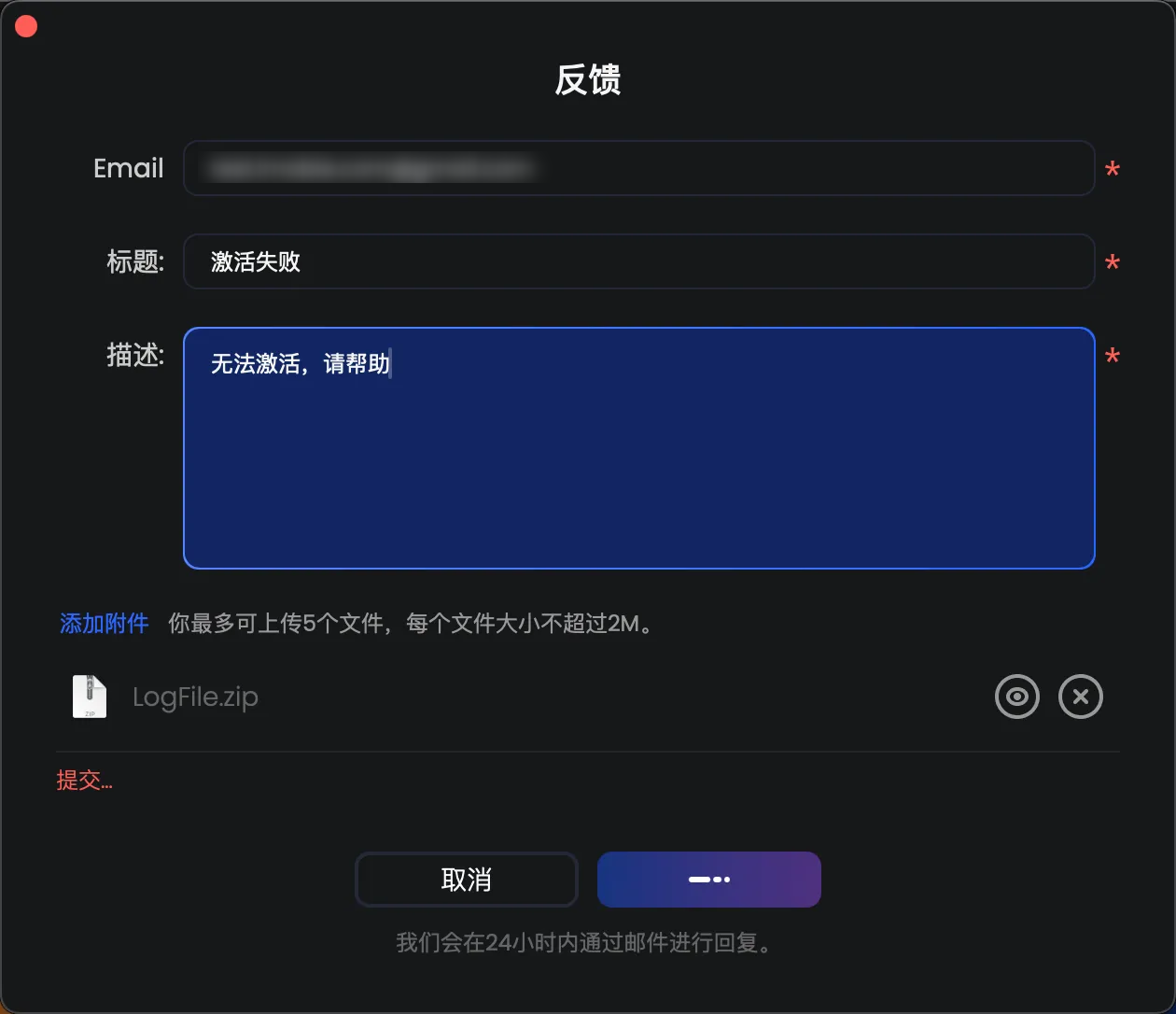Remove the LogFile.zip attachment
This screenshot has width=1176, height=1014.
(x=1081, y=697)
